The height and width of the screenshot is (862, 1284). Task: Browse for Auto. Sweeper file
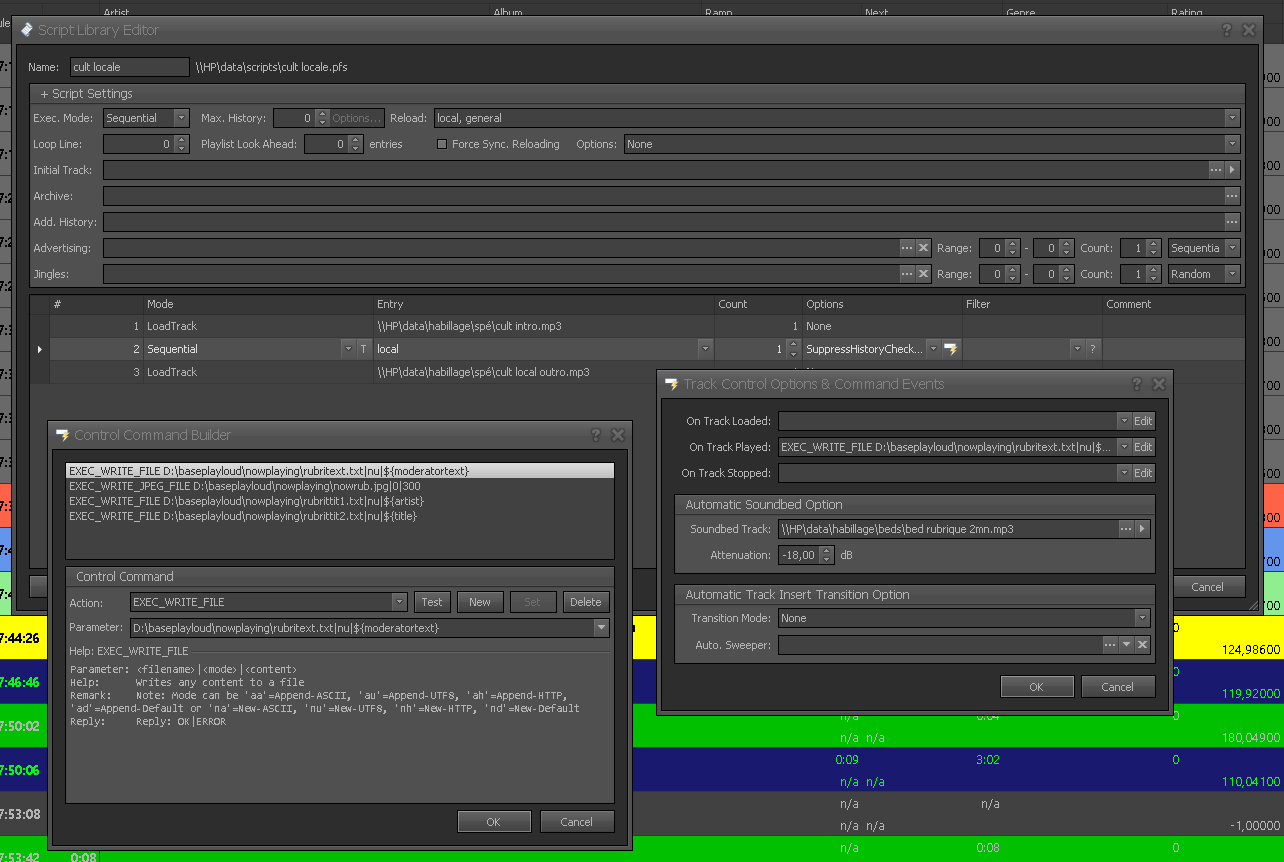(1109, 645)
